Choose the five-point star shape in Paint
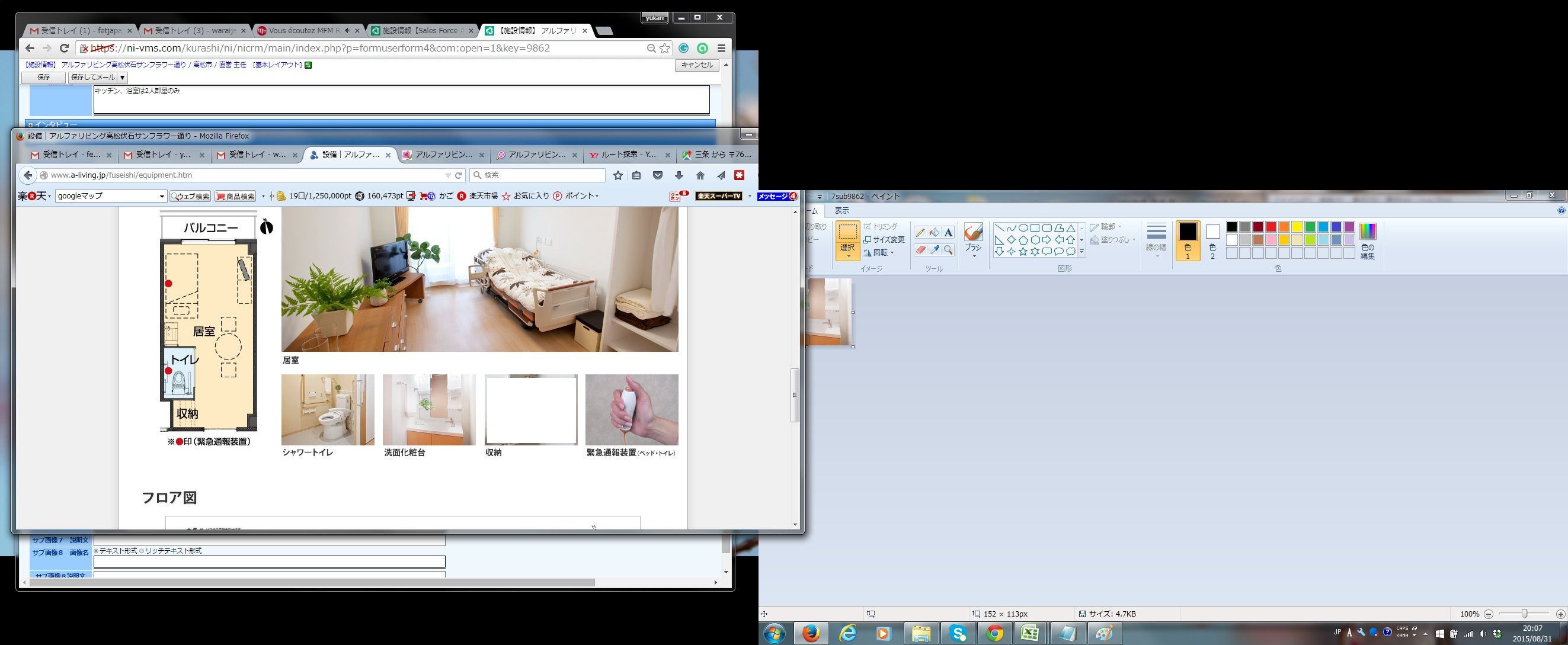 pyautogui.click(x=1023, y=251)
